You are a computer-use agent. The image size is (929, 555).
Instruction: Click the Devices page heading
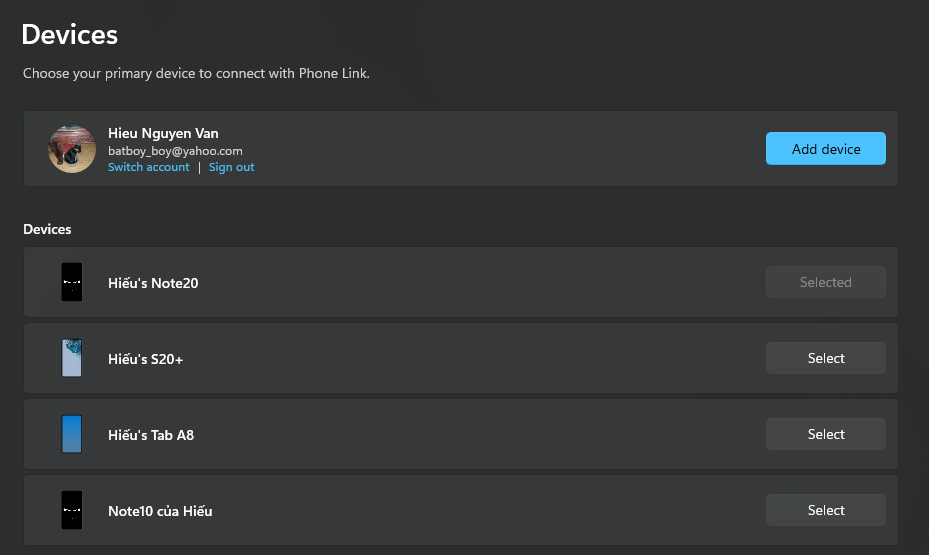tap(70, 34)
